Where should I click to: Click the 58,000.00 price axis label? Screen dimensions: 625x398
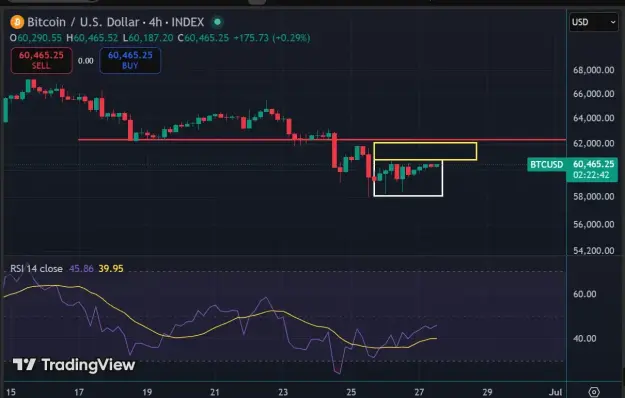click(594, 196)
